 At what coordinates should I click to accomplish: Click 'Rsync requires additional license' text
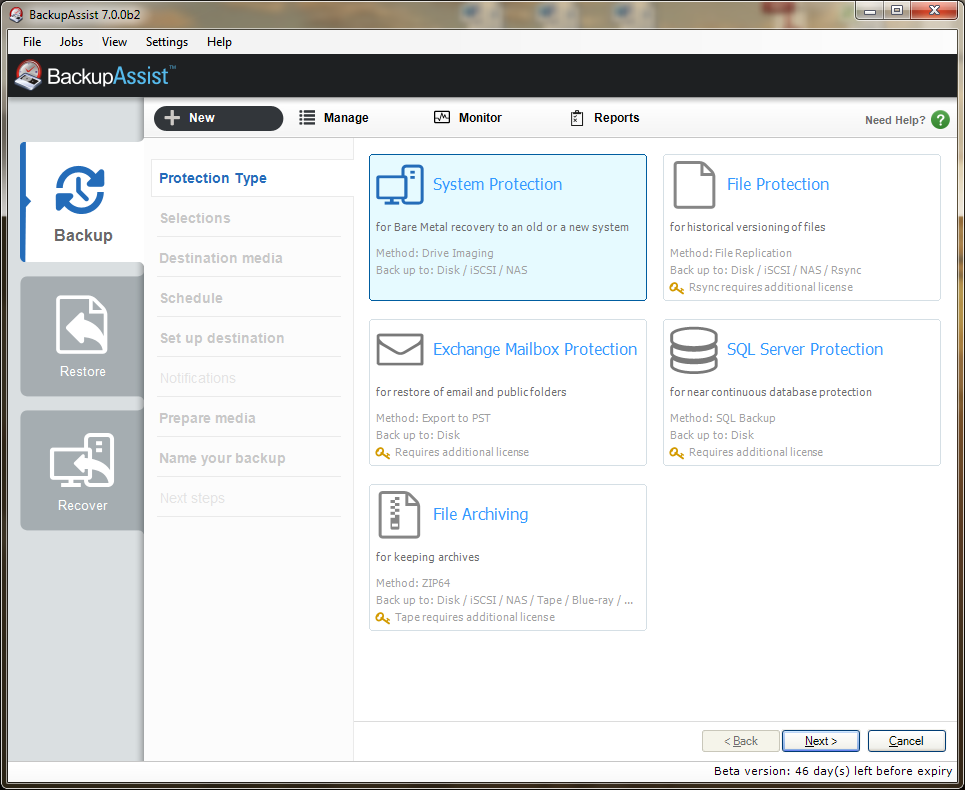coord(771,287)
